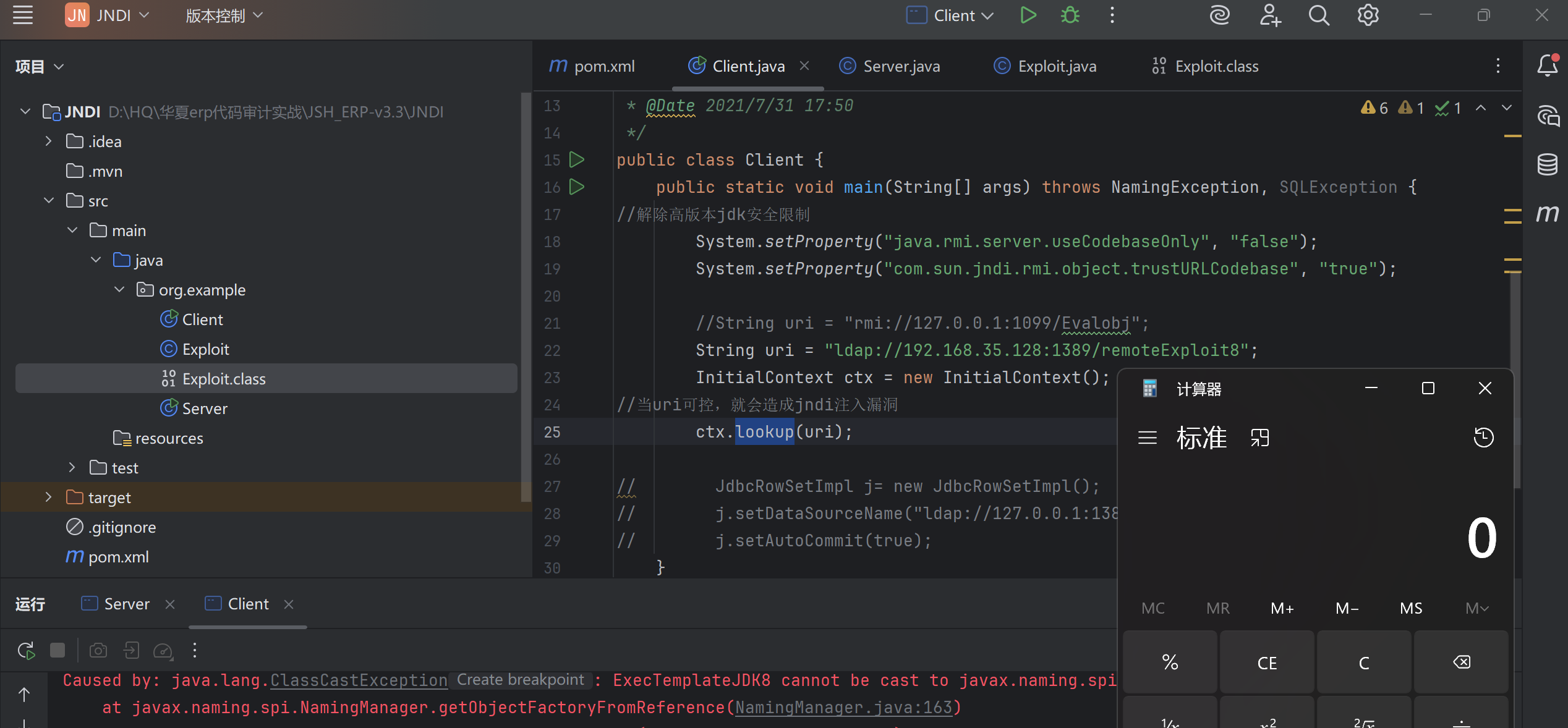The width and height of the screenshot is (1568, 728).
Task: Open the Database tool window
Action: click(x=1547, y=164)
